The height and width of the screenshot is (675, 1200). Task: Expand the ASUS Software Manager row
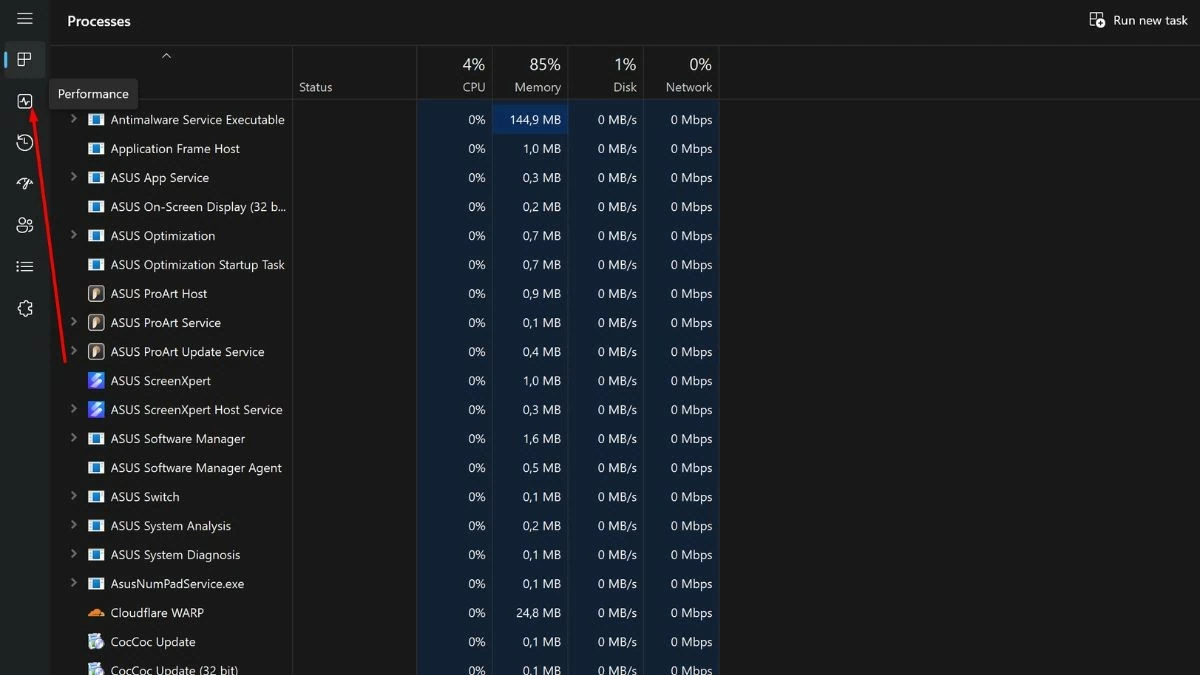(73, 438)
